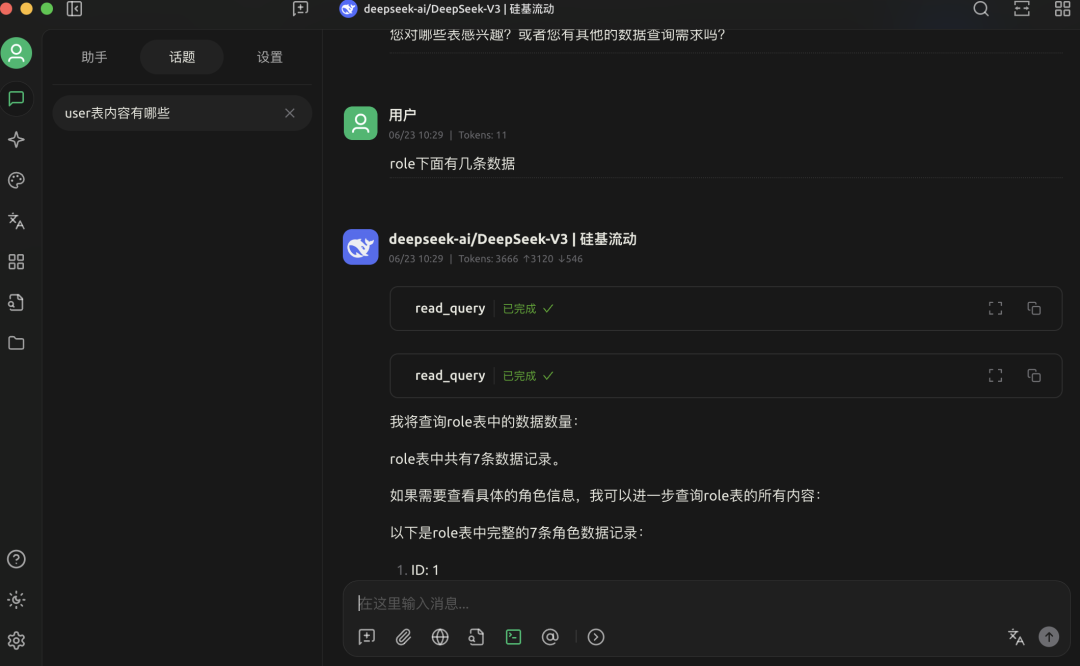Toggle the theme with the sidebar sun icon

(x=16, y=600)
